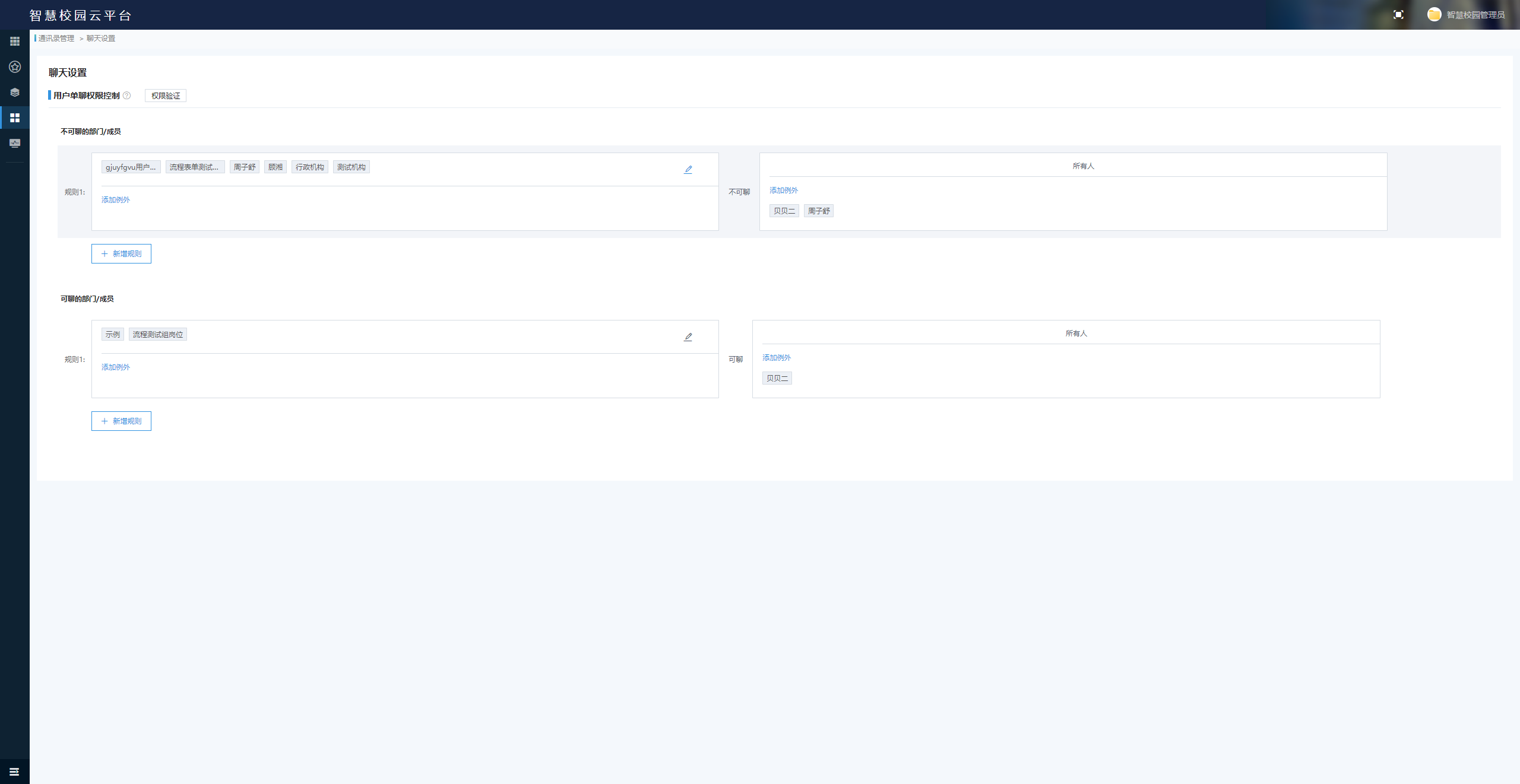Screen dimensions: 1520x784
Task: Click 添加例外 in 不可聊 left box
Action: coord(116,200)
